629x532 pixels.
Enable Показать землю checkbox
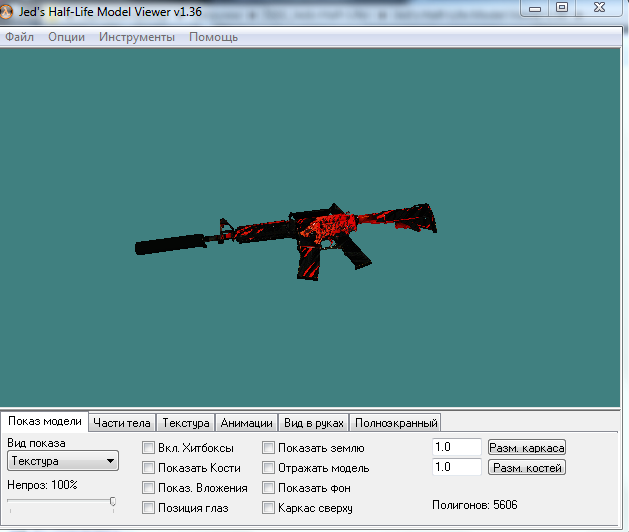(x=268, y=448)
